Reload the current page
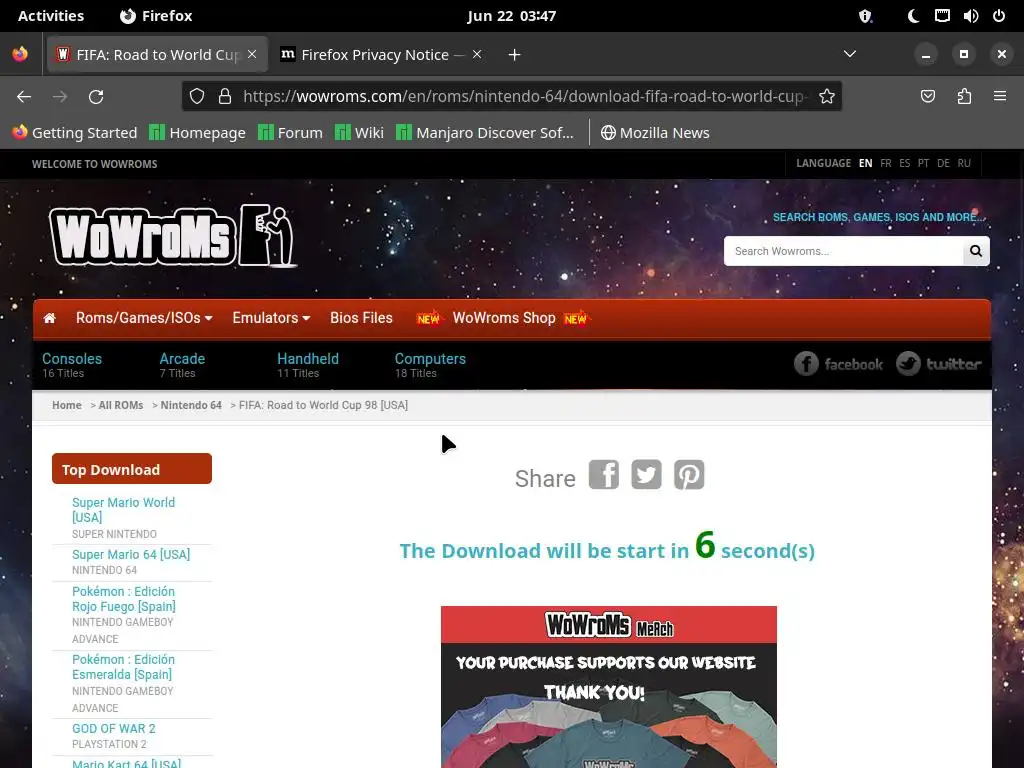The height and width of the screenshot is (768, 1024). [96, 97]
